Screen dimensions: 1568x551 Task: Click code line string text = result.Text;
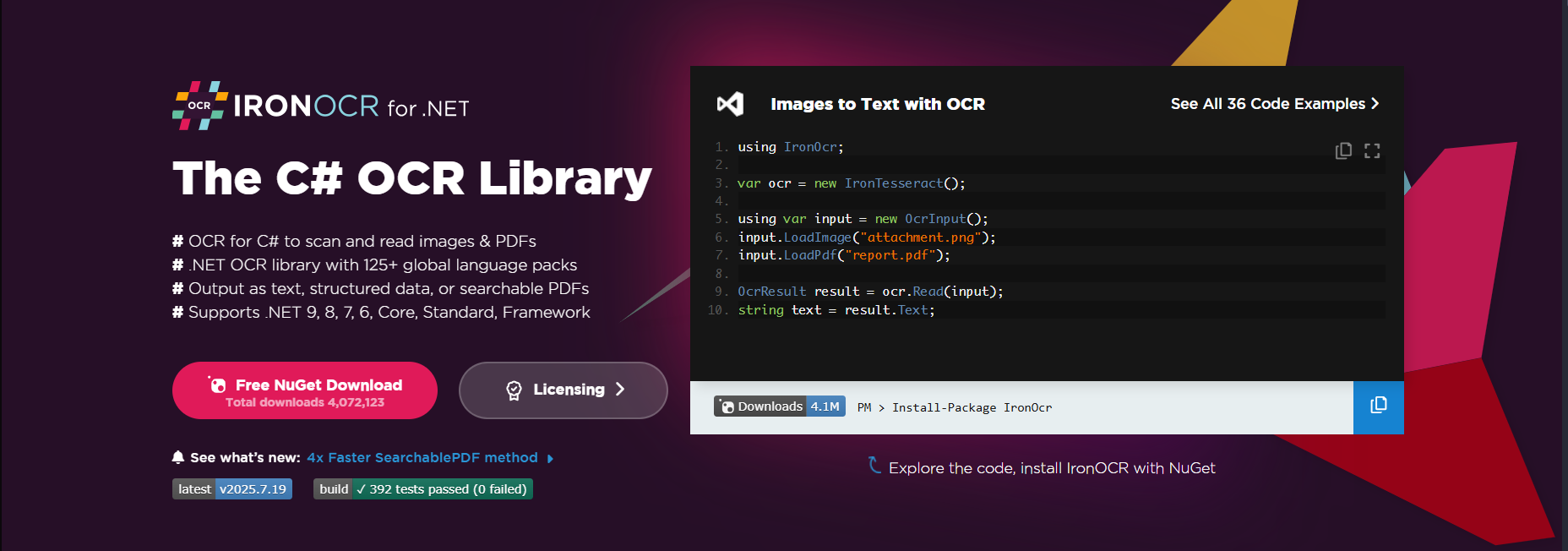point(836,310)
